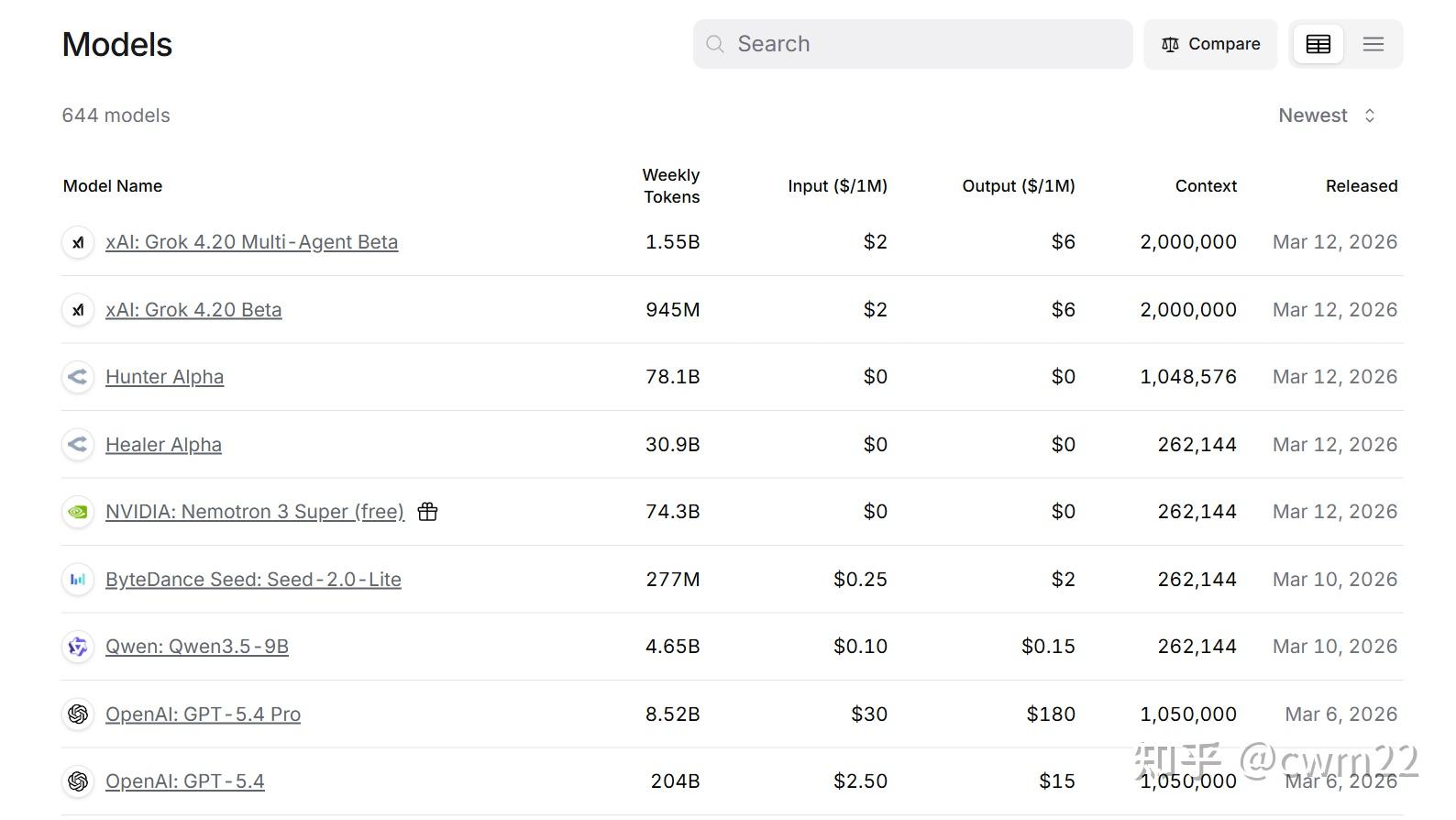Open the OpenAI: GPT-5.4 Pro model page

click(x=203, y=715)
